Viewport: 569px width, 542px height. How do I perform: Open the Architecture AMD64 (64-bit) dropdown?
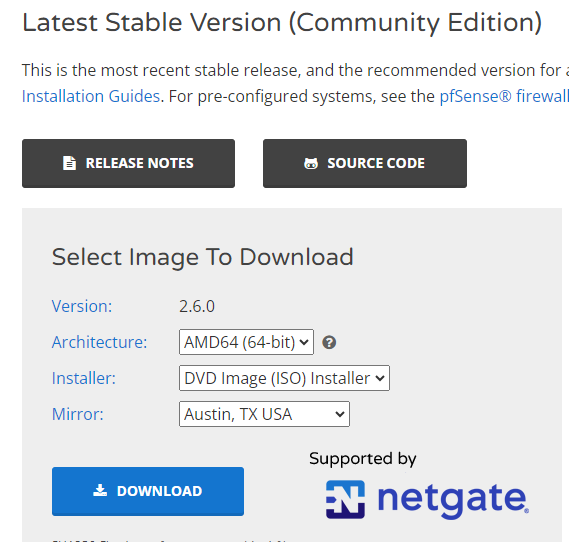click(x=246, y=342)
